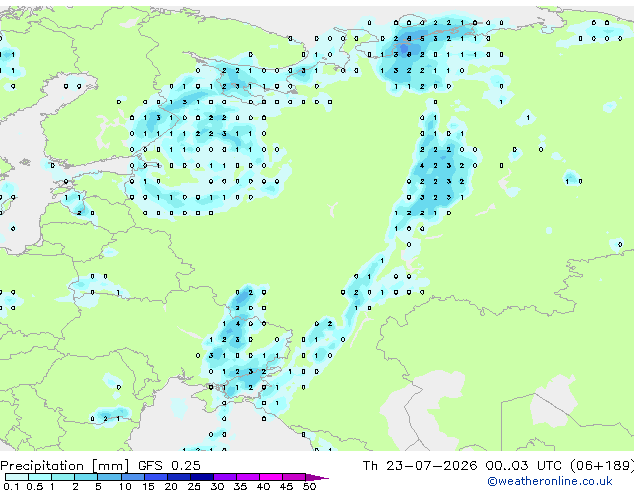The width and height of the screenshot is (634, 490).
Task: Click the '50' legend scale label
Action: [310, 486]
